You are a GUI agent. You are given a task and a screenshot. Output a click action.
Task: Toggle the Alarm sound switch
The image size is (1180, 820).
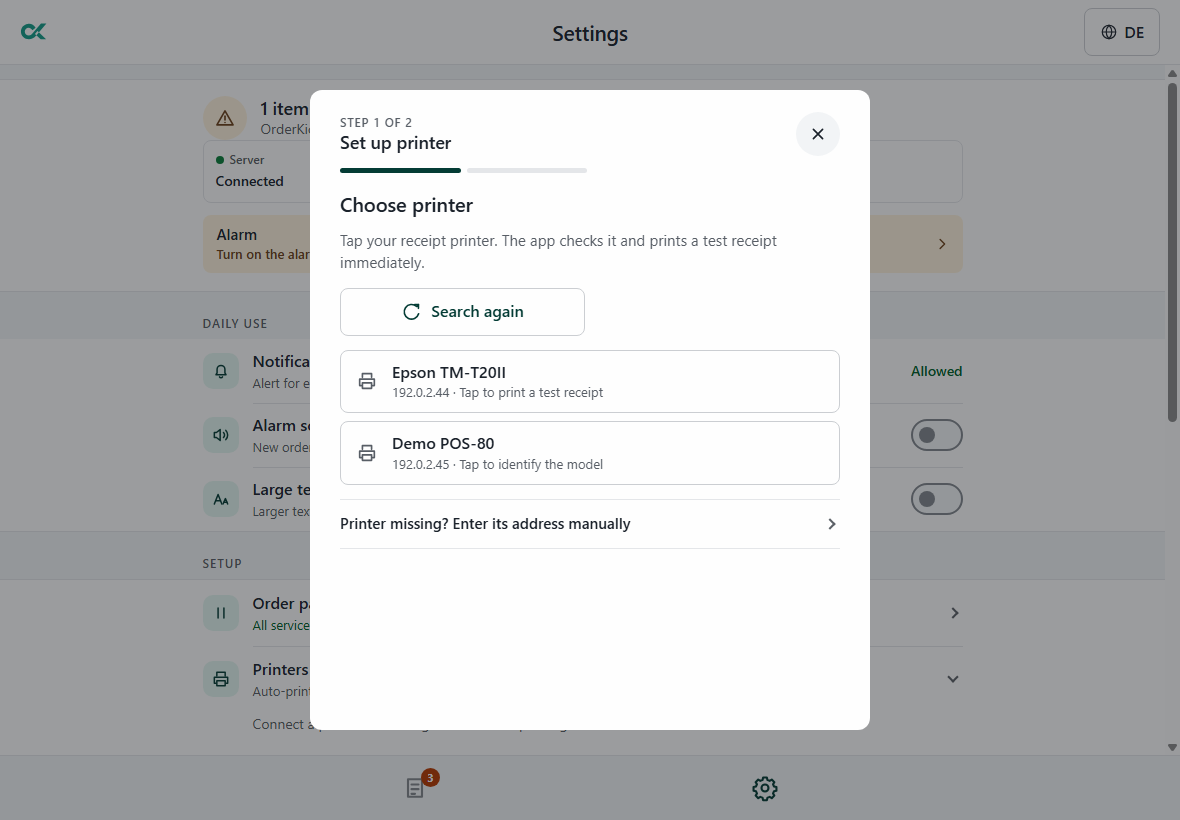pos(936,435)
